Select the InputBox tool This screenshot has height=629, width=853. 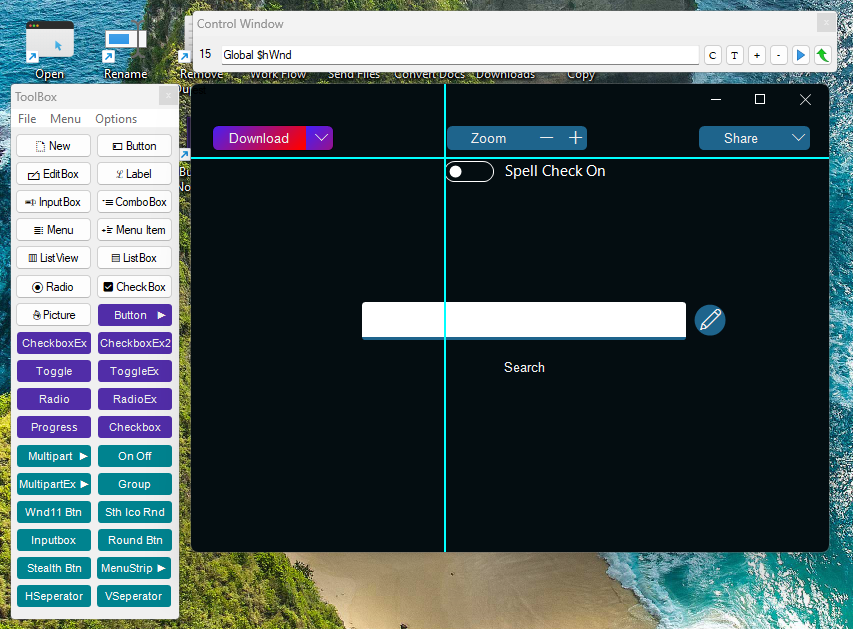coord(53,202)
